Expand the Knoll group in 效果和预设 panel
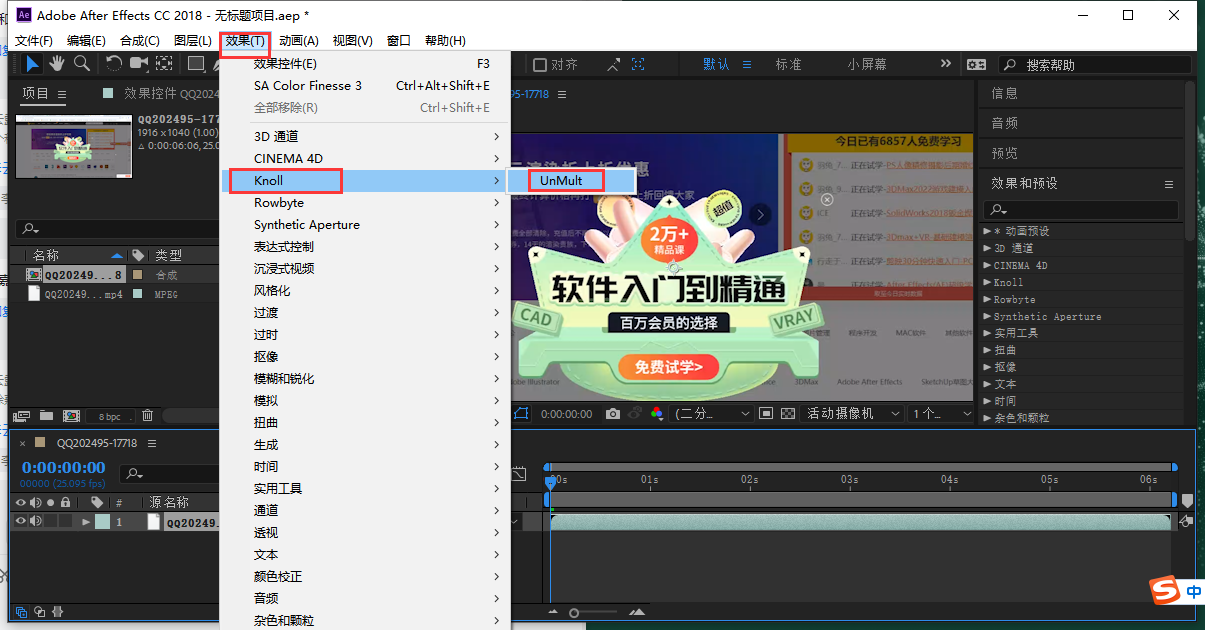The width and height of the screenshot is (1205, 630). [988, 281]
